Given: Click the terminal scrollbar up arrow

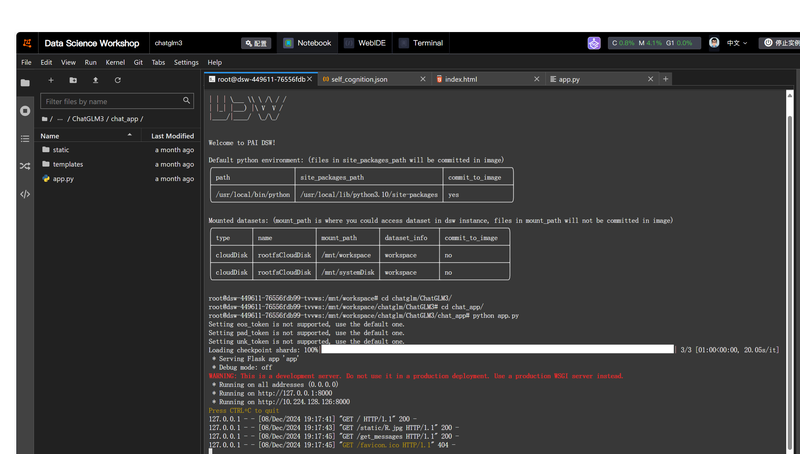Looking at the screenshot, I should click(x=790, y=95).
